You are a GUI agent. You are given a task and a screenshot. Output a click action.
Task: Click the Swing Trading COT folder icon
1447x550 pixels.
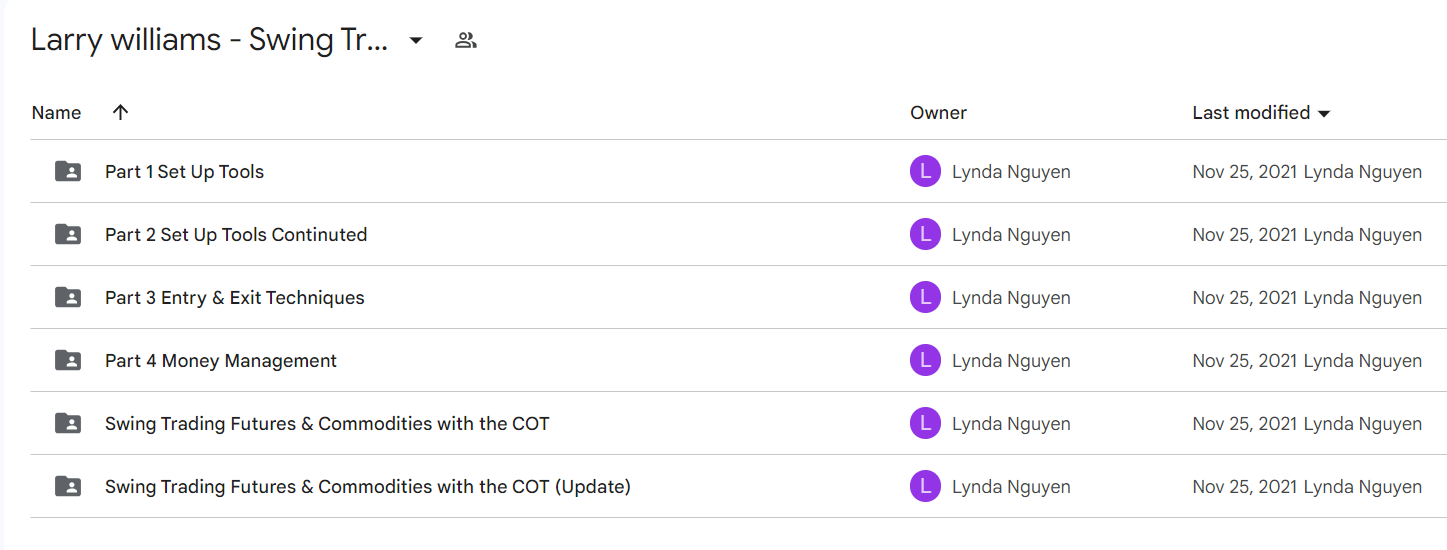click(x=68, y=423)
